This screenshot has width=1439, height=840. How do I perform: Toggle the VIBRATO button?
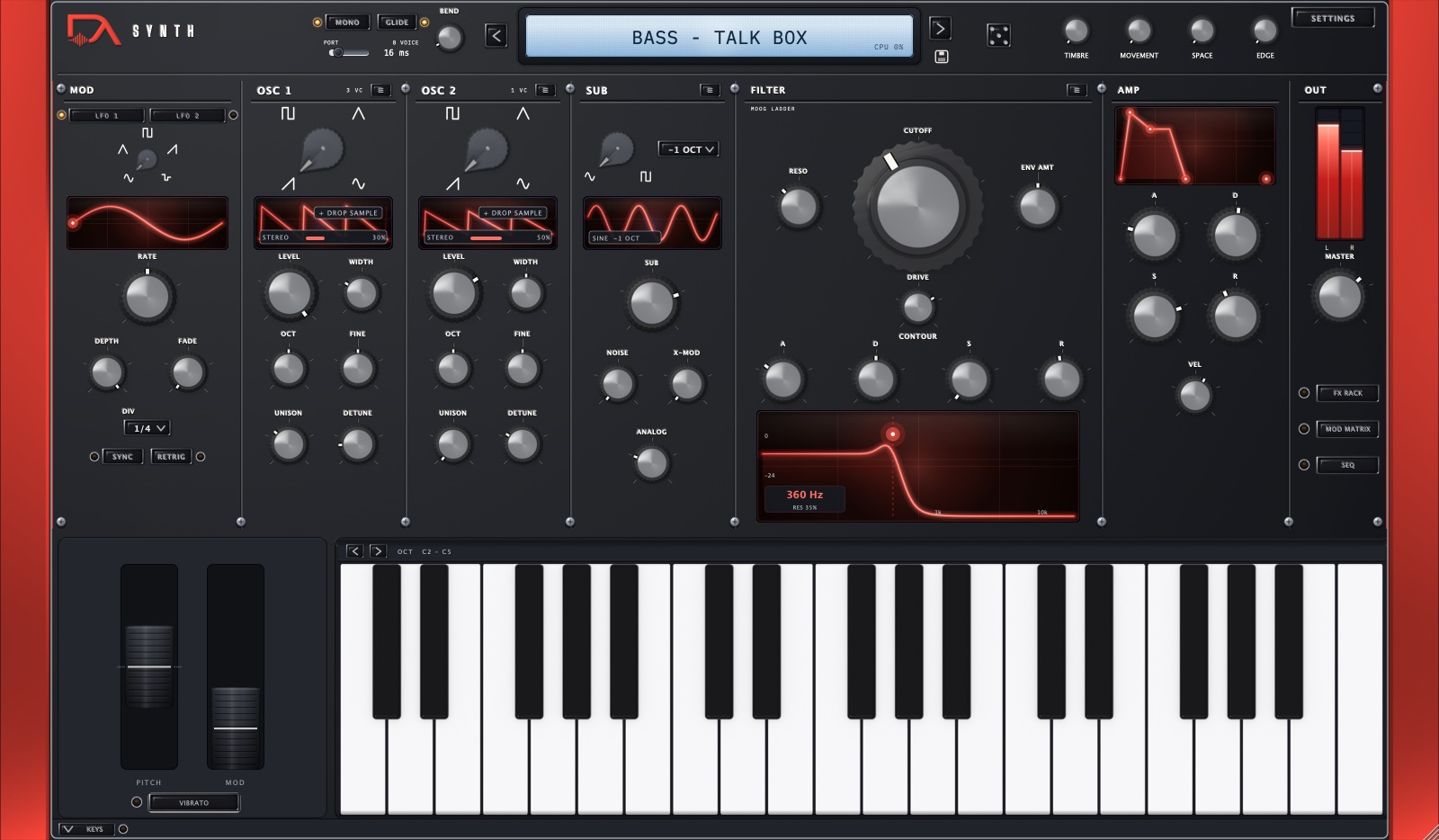coord(193,802)
